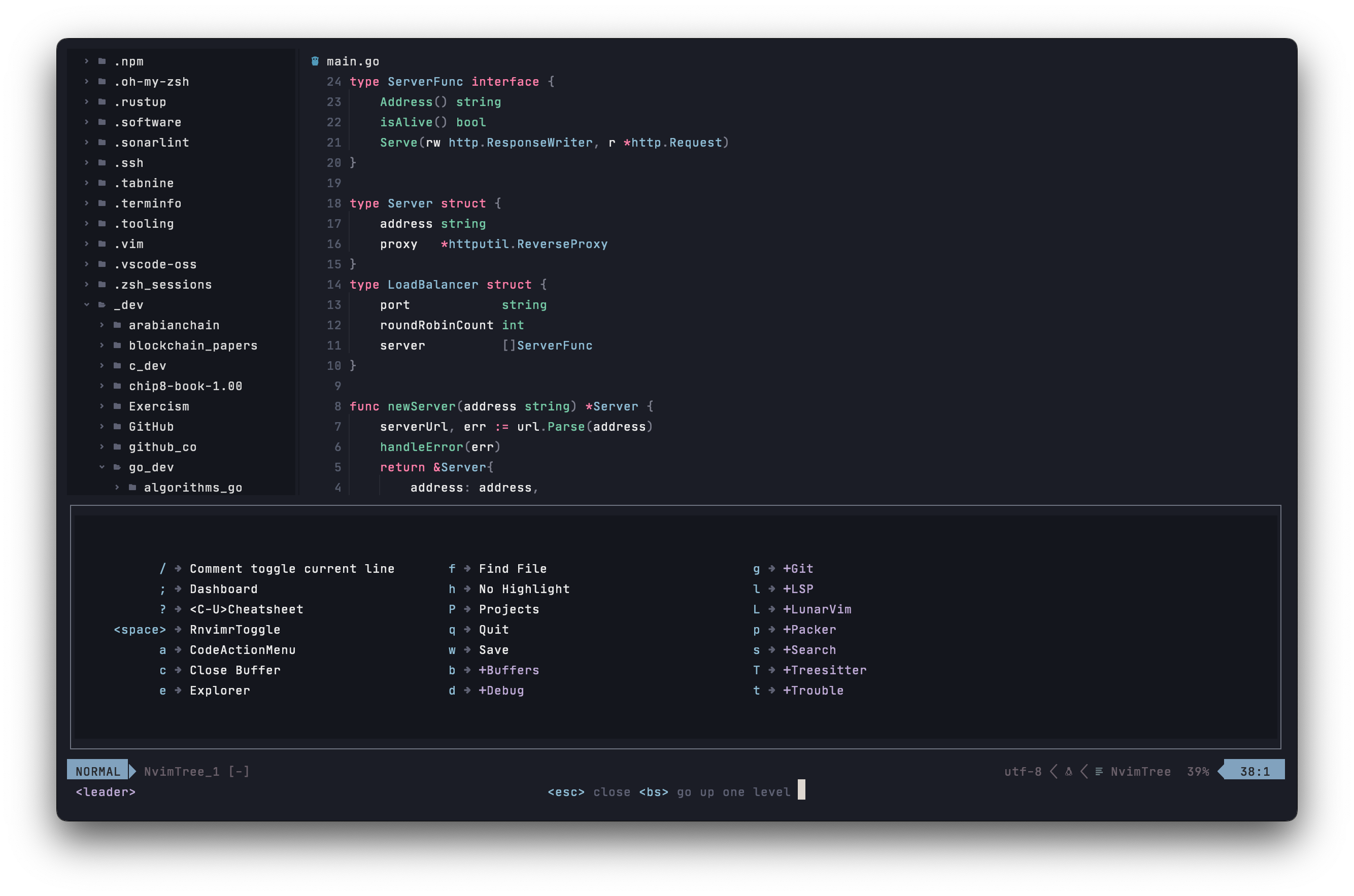Click the 38:1 cursor position indicator
The image size is (1354, 896).
1255,771
